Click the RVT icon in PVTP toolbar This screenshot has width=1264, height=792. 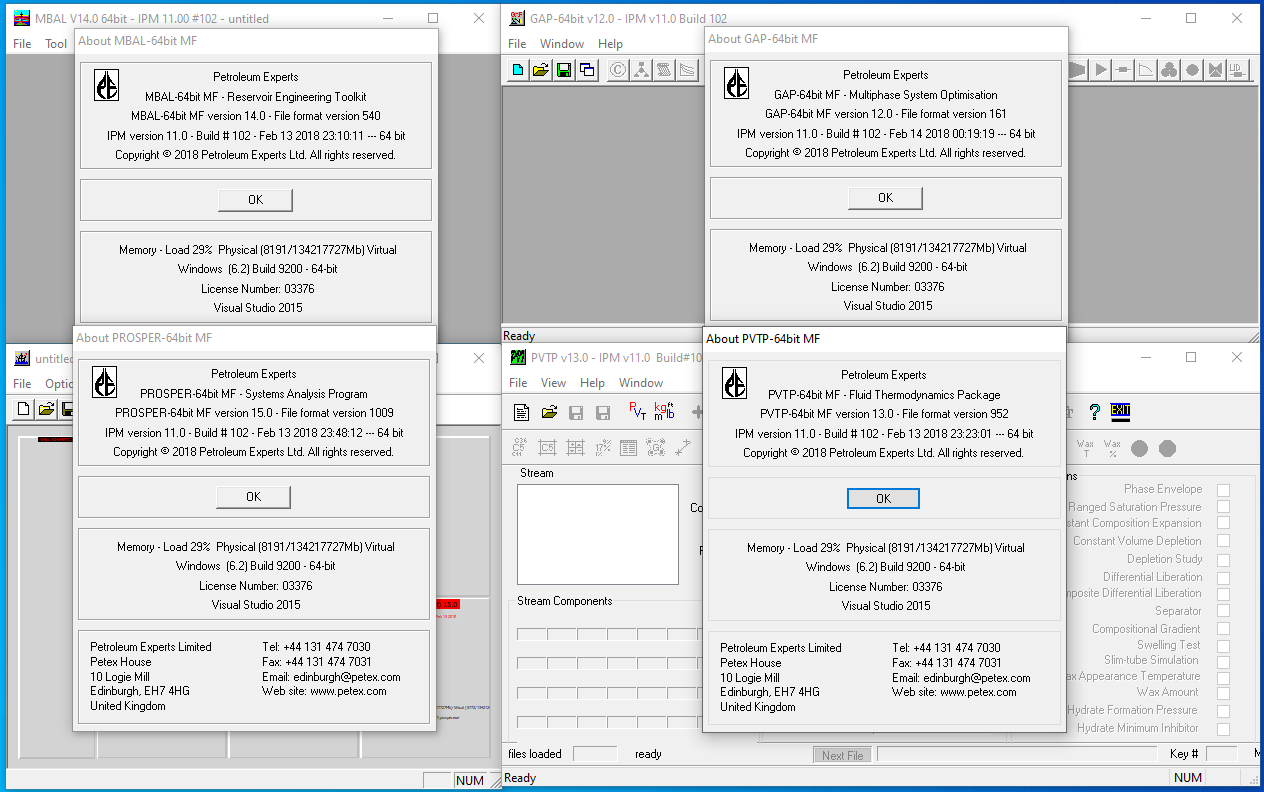[637, 411]
